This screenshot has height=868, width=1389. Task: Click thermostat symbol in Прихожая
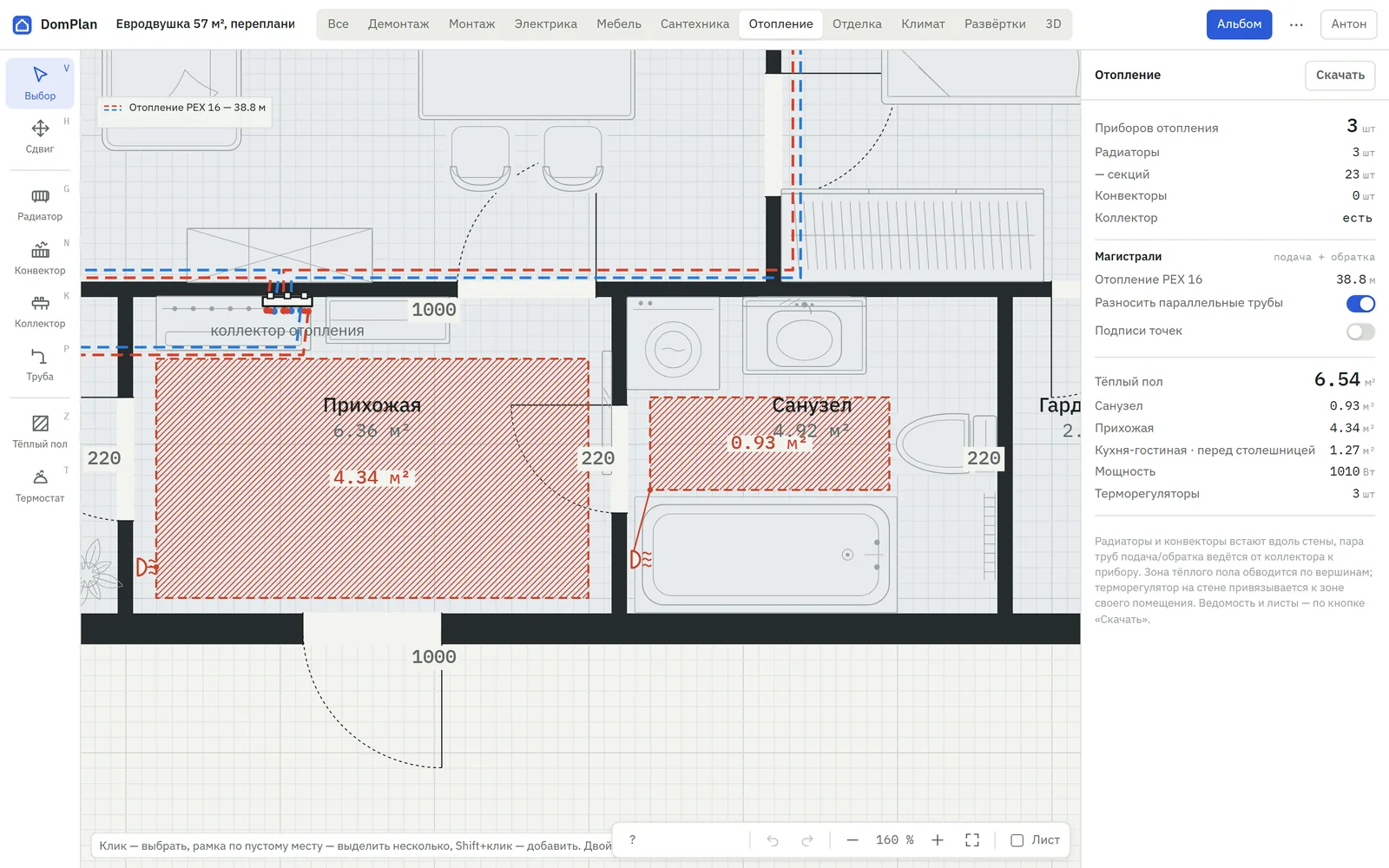pos(147,567)
